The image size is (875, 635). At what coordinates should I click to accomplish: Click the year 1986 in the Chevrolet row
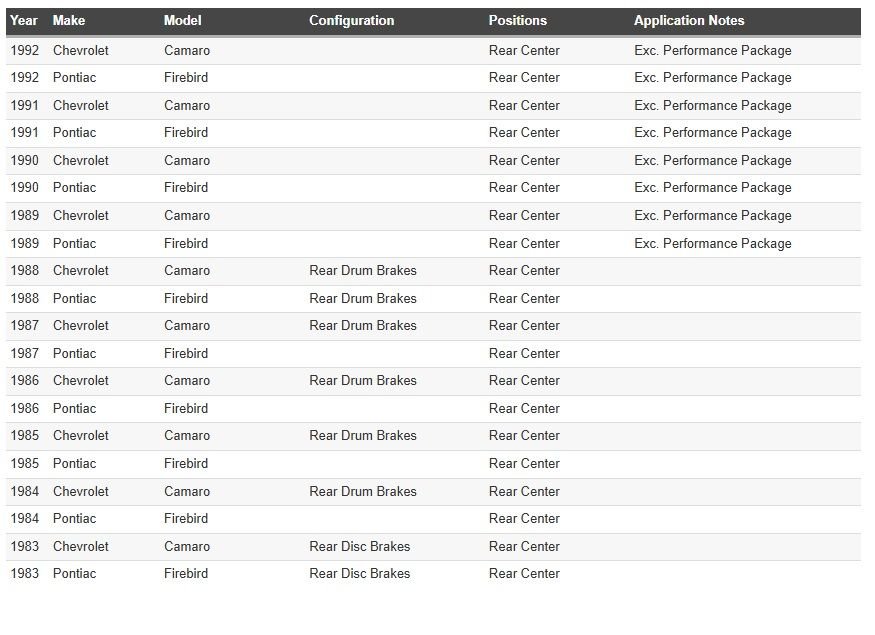click(x=24, y=381)
